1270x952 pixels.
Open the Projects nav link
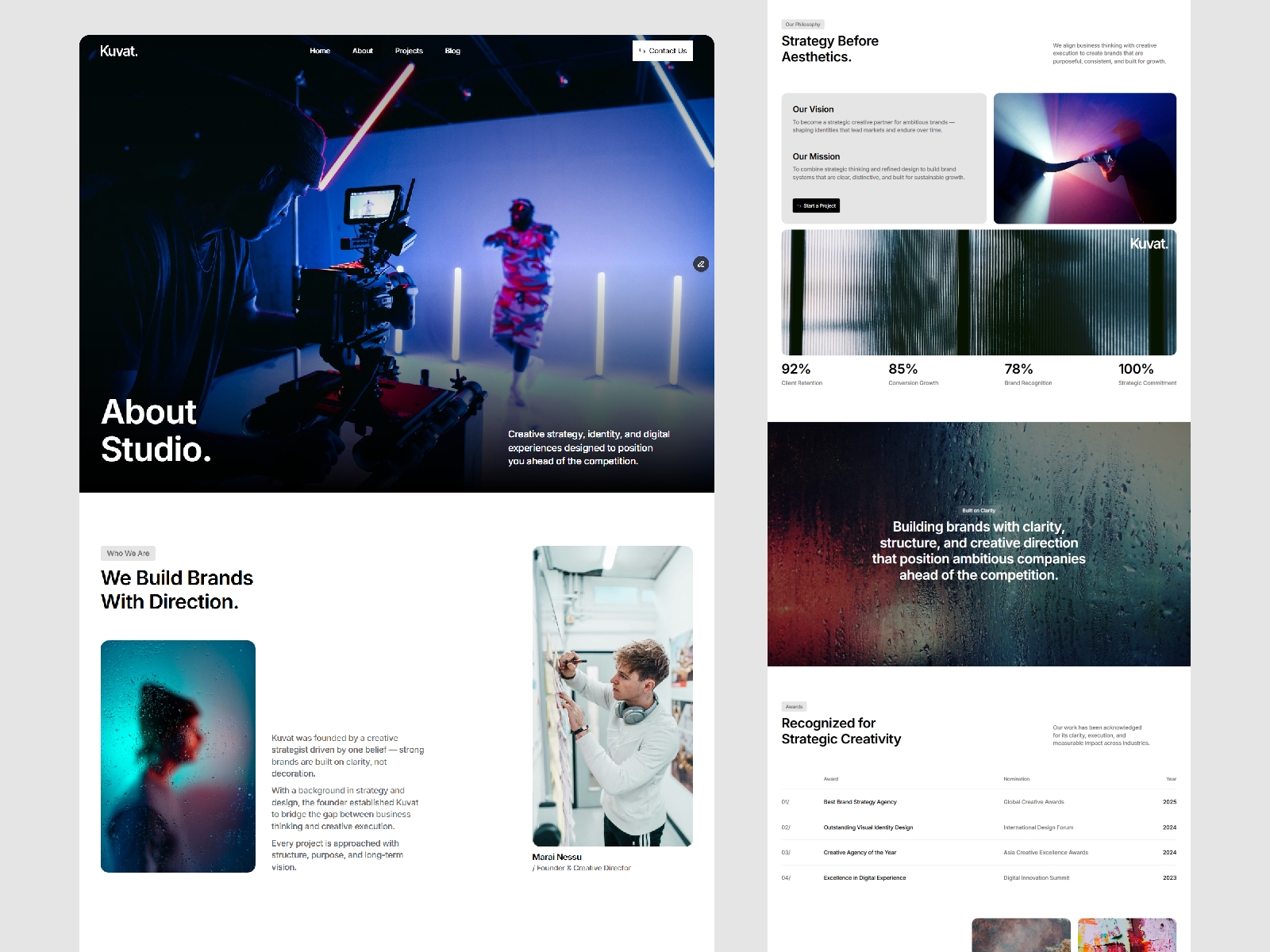(409, 51)
